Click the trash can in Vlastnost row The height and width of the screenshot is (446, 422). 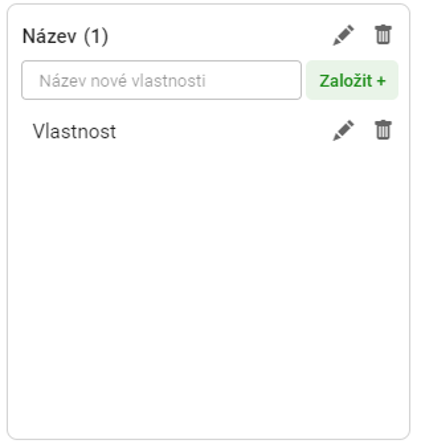pos(383,130)
